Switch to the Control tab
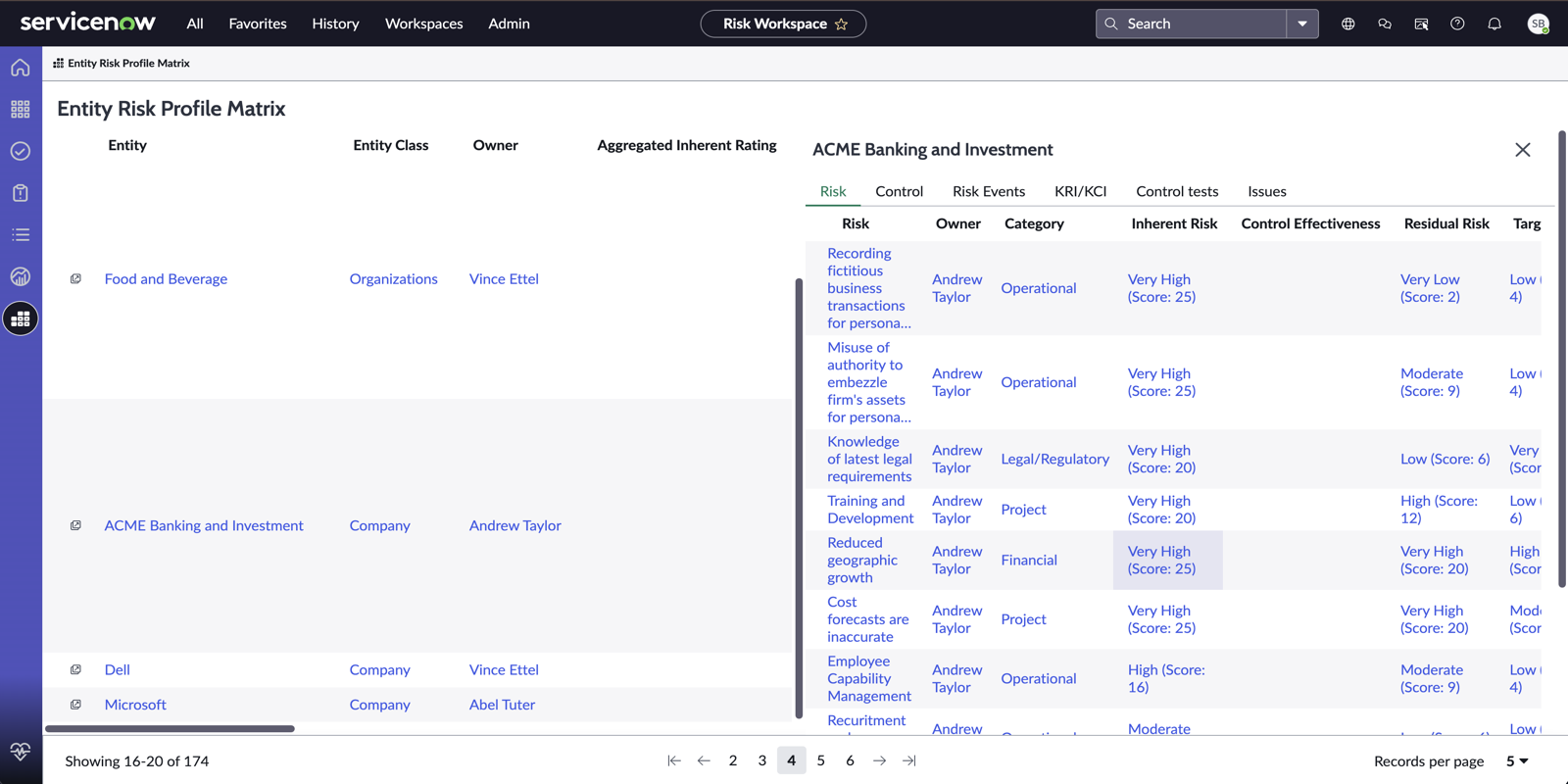Viewport: 1568px width, 784px height. pos(899,191)
